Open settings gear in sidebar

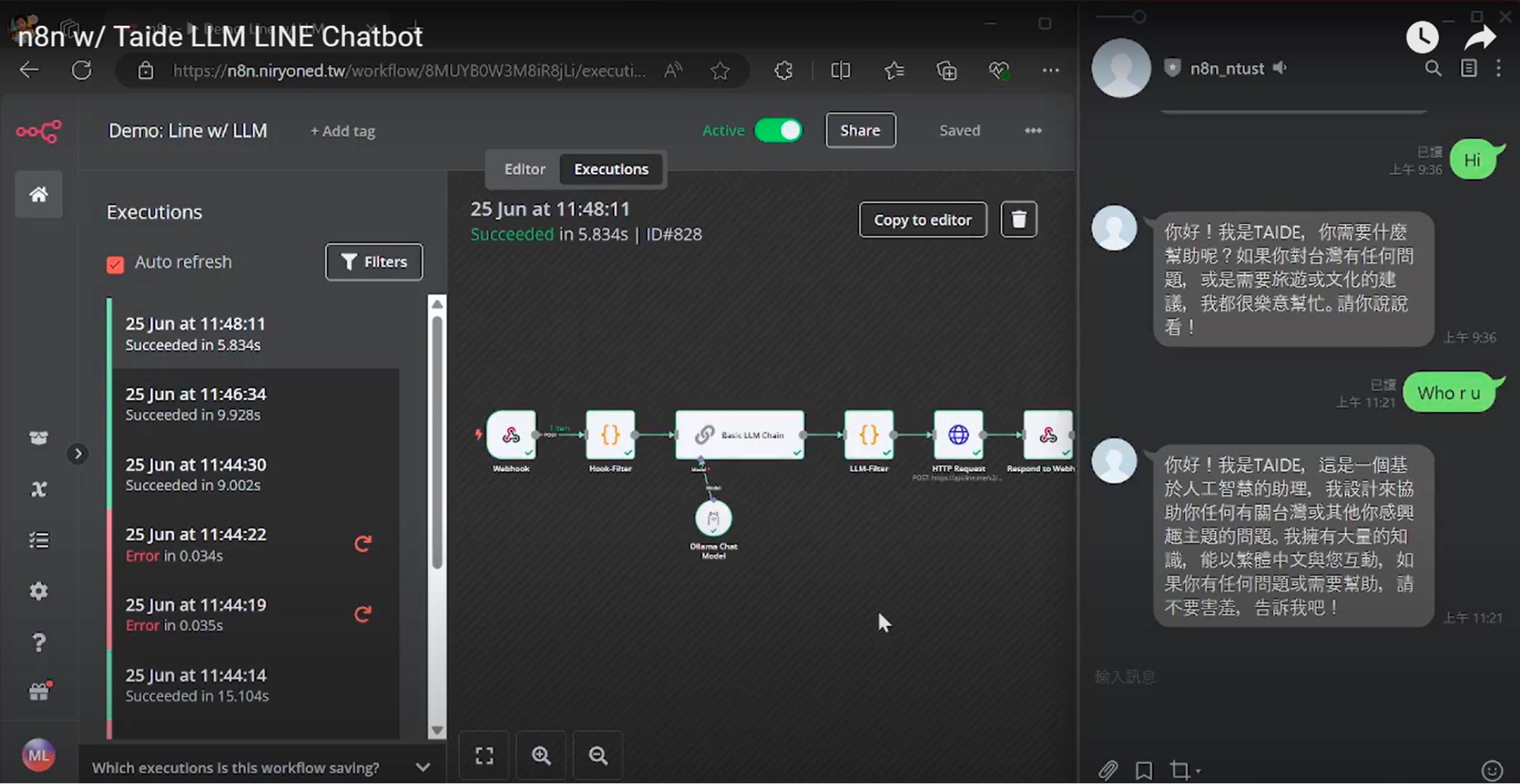tap(39, 591)
